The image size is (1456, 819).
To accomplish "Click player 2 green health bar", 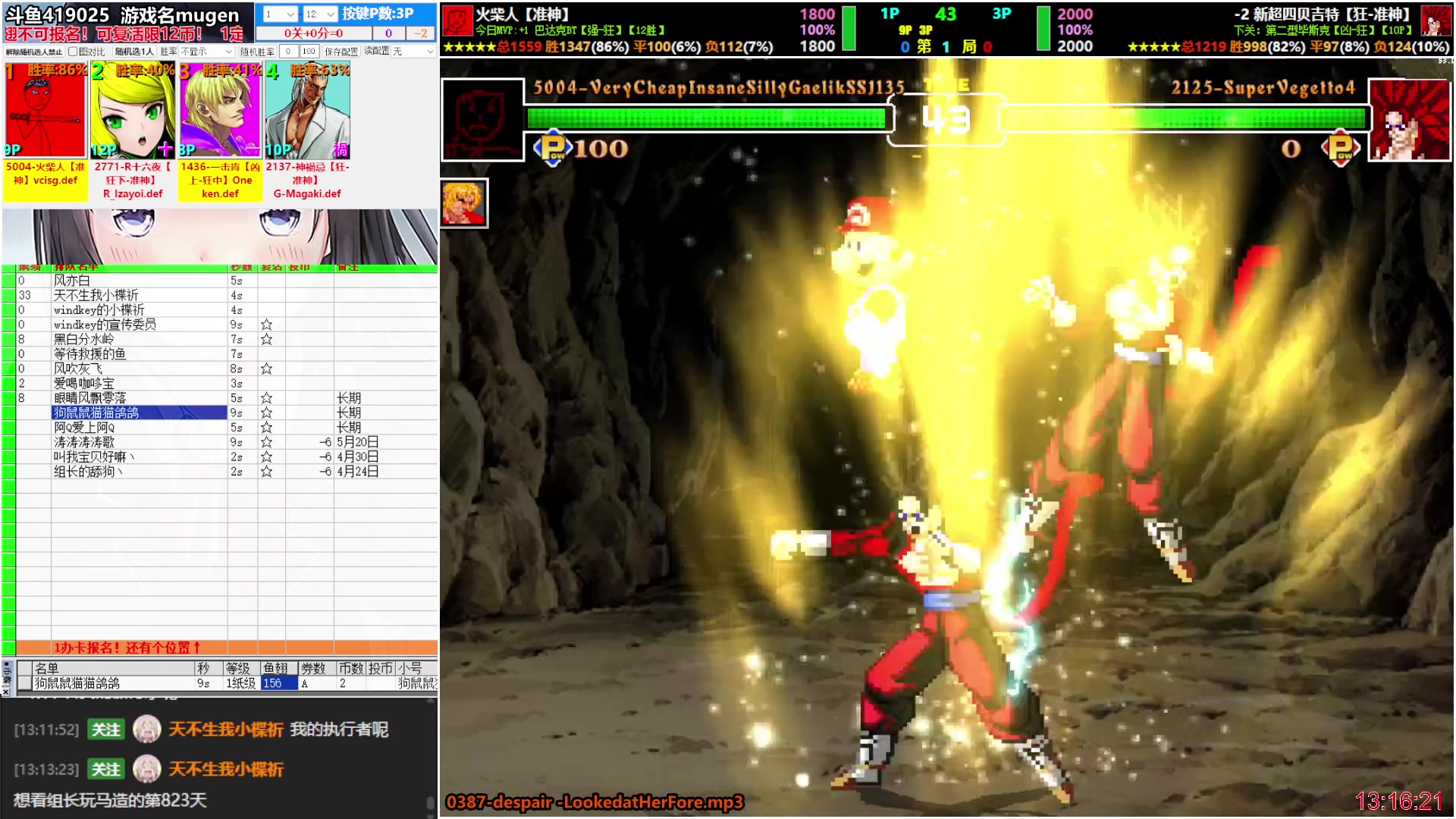I will click(1184, 118).
